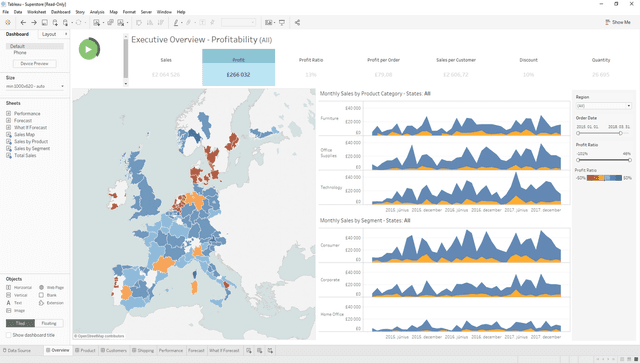Click the undo back arrow in toolbar
This screenshot has height=363, width=640.
tap(23, 22)
